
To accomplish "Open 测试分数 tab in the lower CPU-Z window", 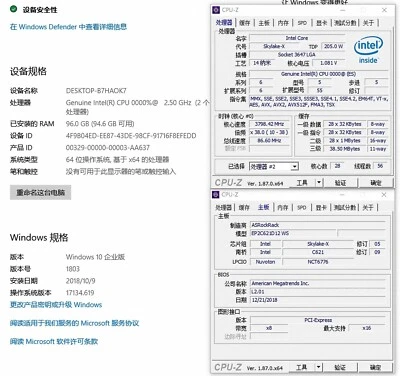I will point(345,207).
